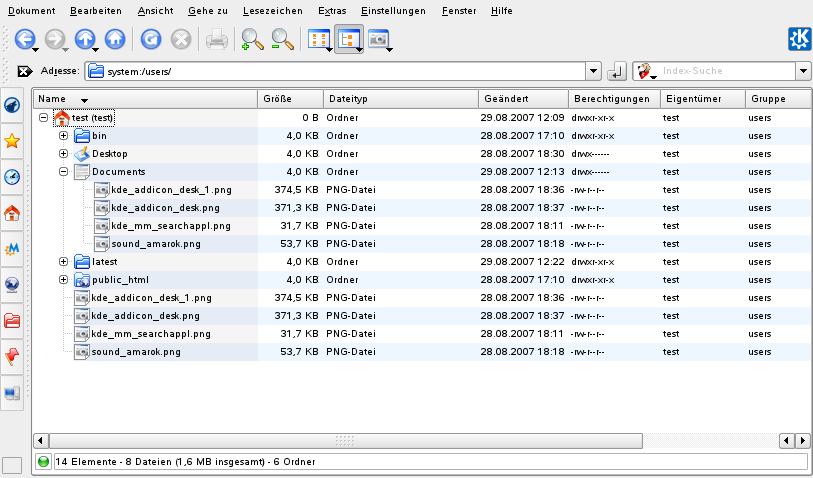Image resolution: width=813 pixels, height=478 pixels.
Task: Open the Home folder from toolbar
Action: pyautogui.click(x=115, y=39)
